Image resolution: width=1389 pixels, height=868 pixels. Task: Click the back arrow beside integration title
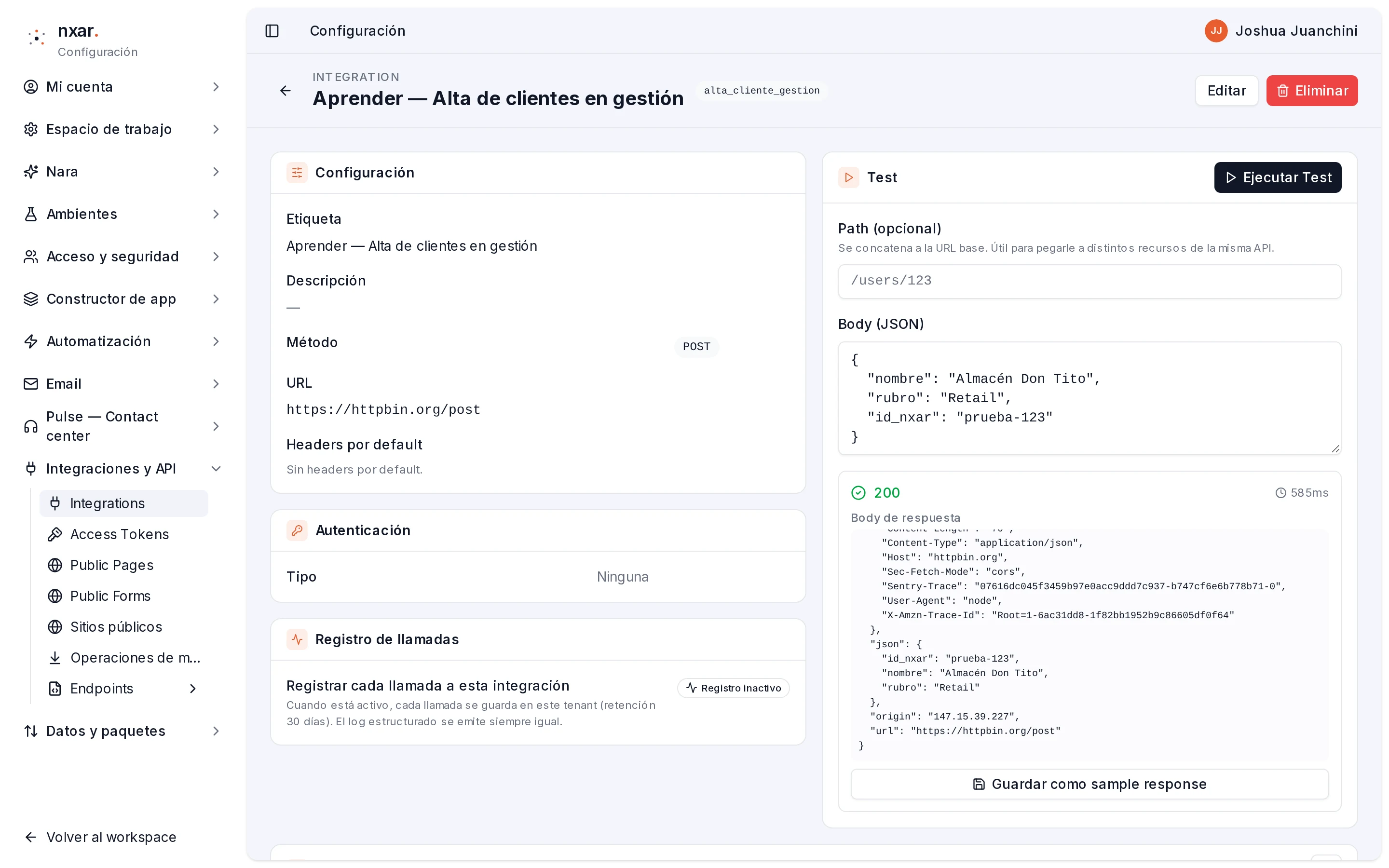pos(285,91)
